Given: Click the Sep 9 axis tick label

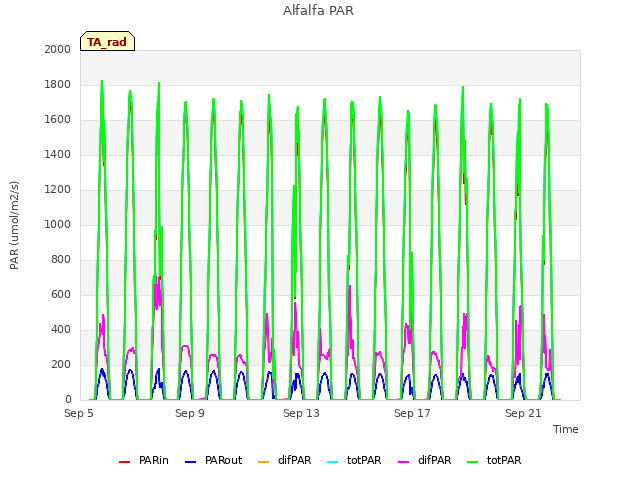Looking at the screenshot, I should coord(190,413).
